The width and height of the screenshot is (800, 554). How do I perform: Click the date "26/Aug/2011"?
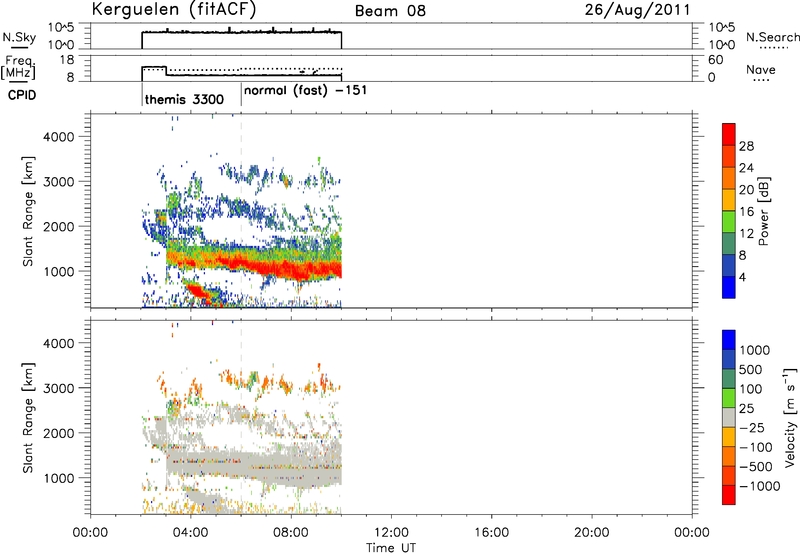click(x=637, y=10)
